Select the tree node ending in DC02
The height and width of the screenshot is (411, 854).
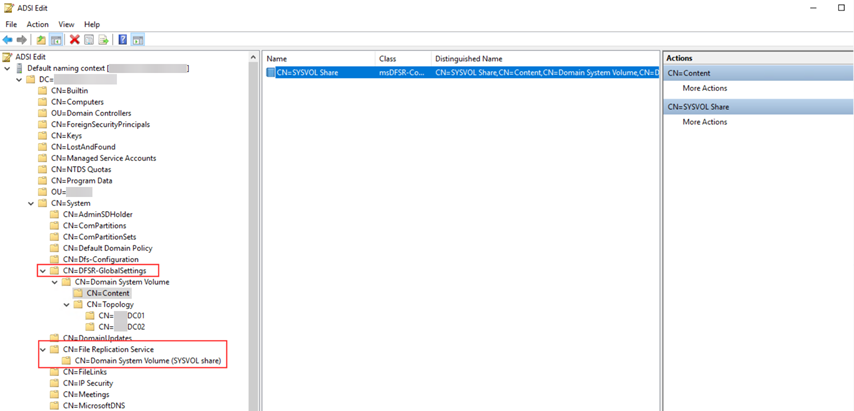point(121,327)
